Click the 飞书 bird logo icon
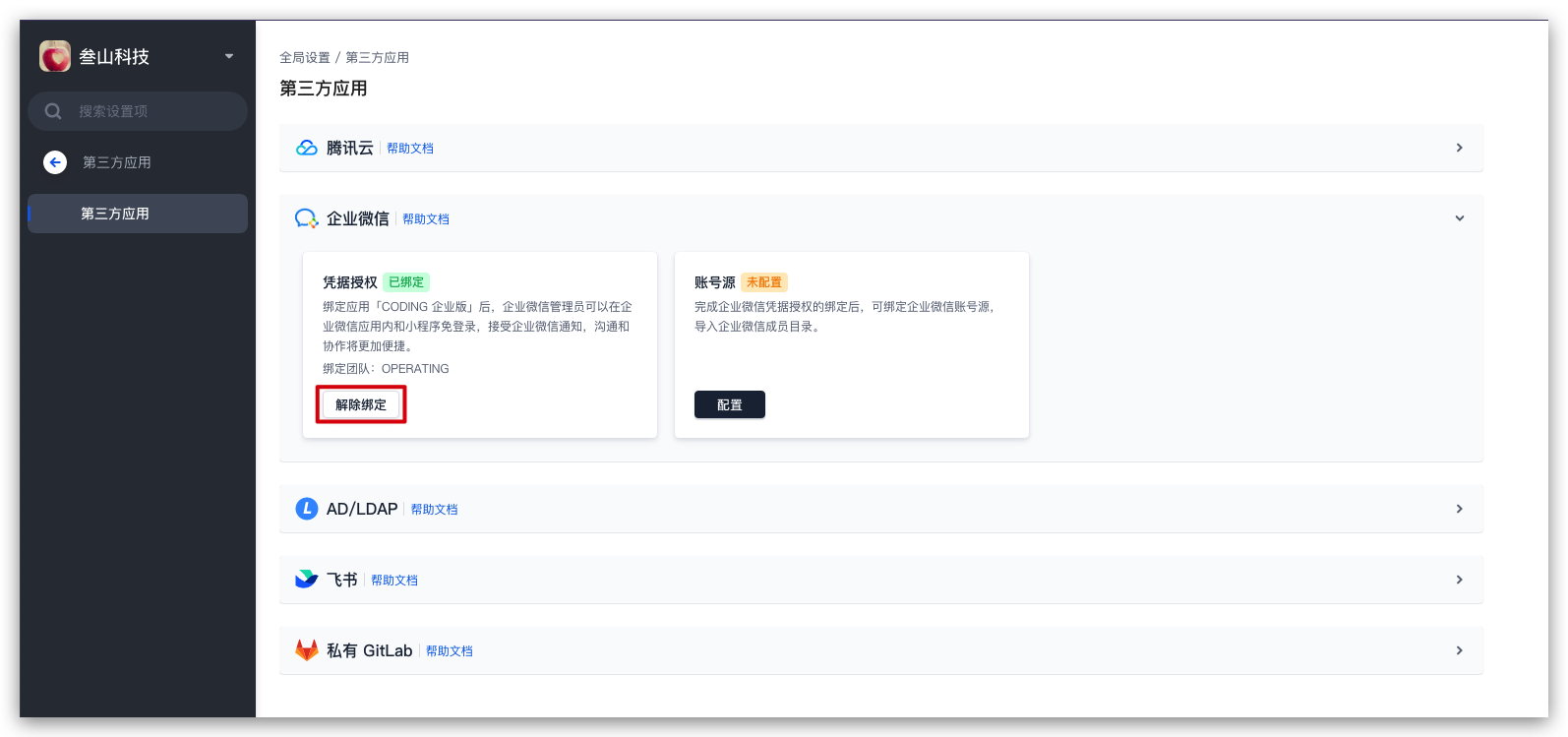The height and width of the screenshot is (737, 1568). tap(307, 580)
